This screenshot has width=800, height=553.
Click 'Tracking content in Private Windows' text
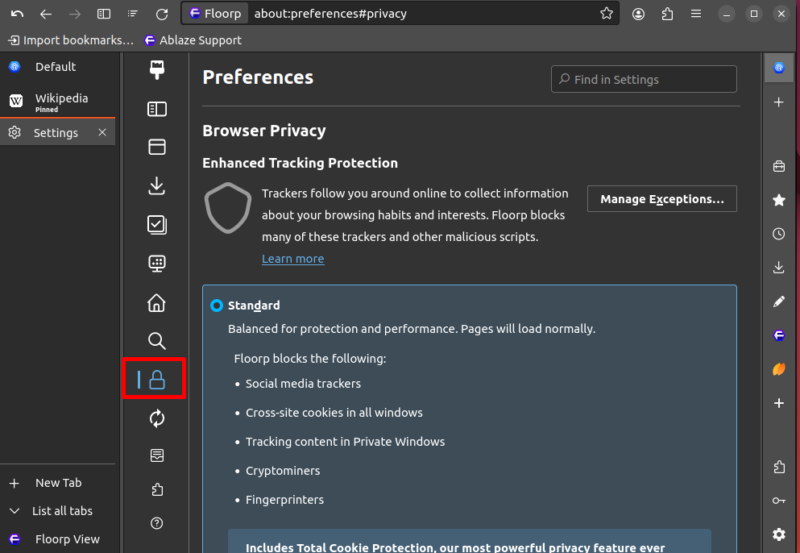[345, 442]
